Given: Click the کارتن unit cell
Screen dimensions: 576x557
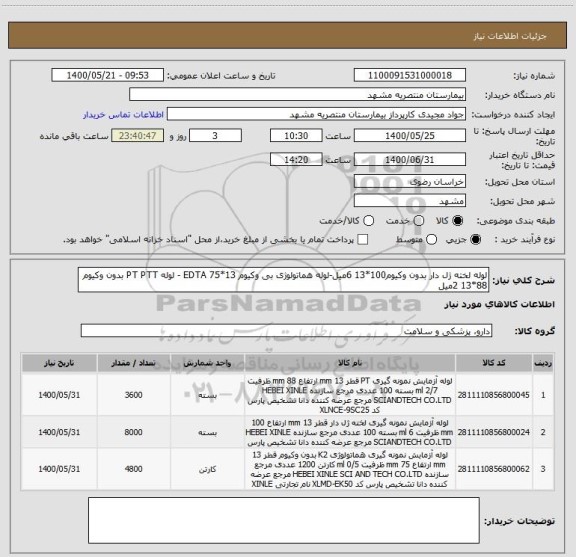Looking at the screenshot, I should coord(208,469).
